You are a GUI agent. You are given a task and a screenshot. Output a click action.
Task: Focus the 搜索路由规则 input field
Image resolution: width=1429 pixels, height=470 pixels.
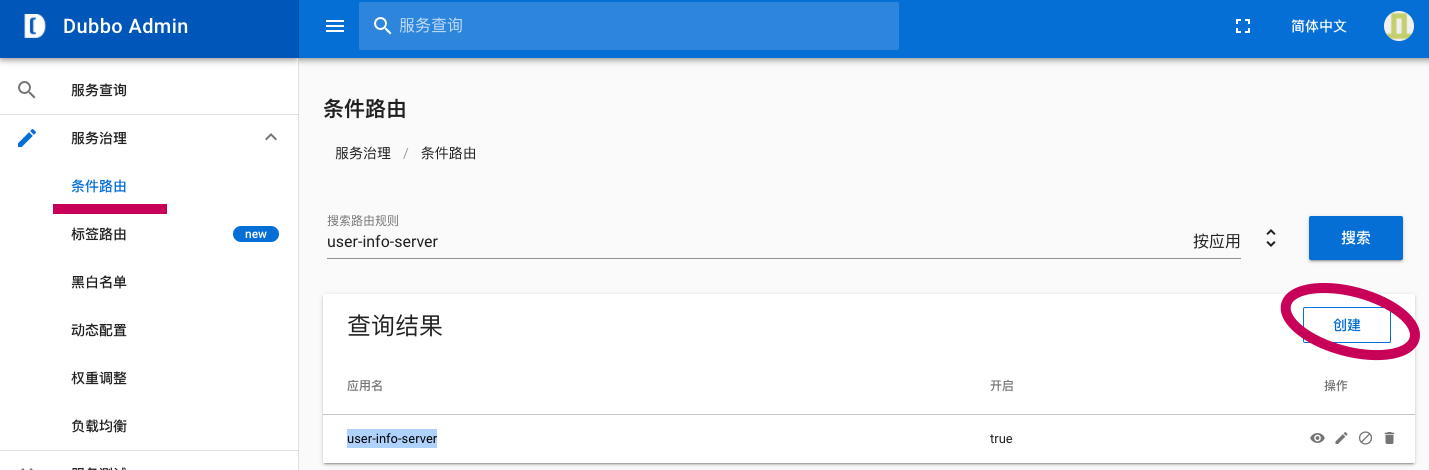(x=750, y=241)
